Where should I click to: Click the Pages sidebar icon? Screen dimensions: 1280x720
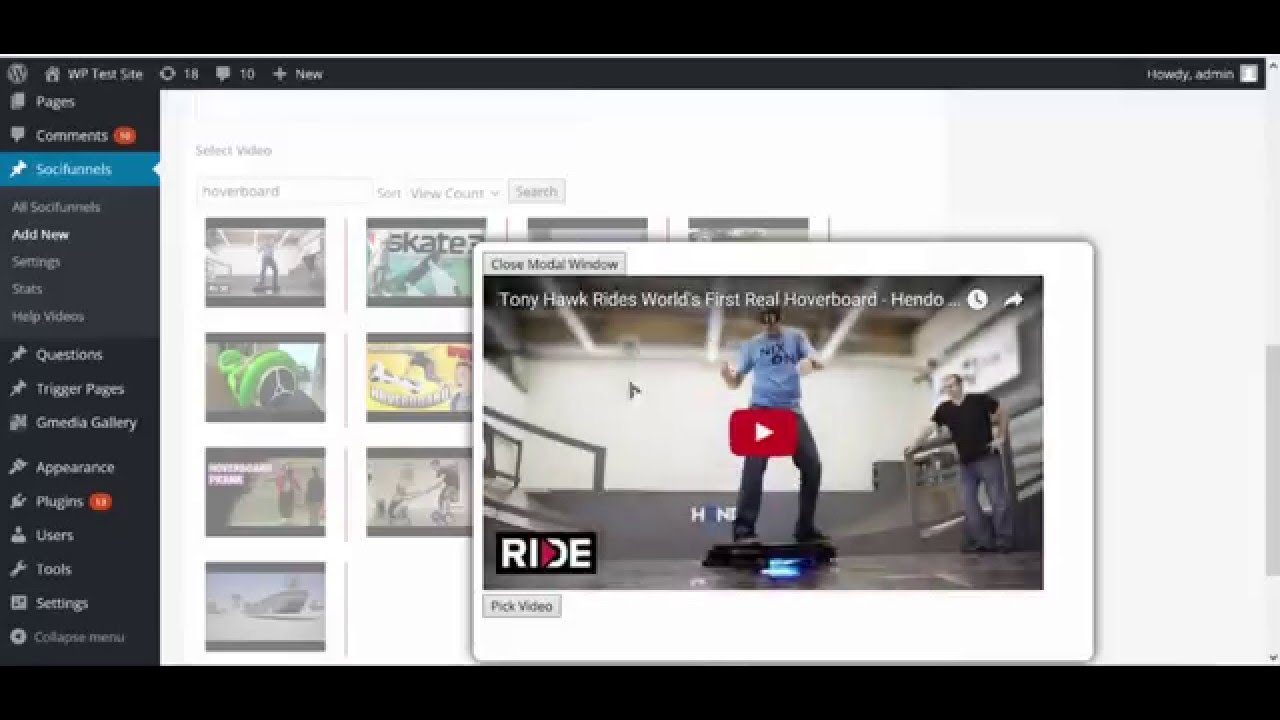tap(17, 101)
